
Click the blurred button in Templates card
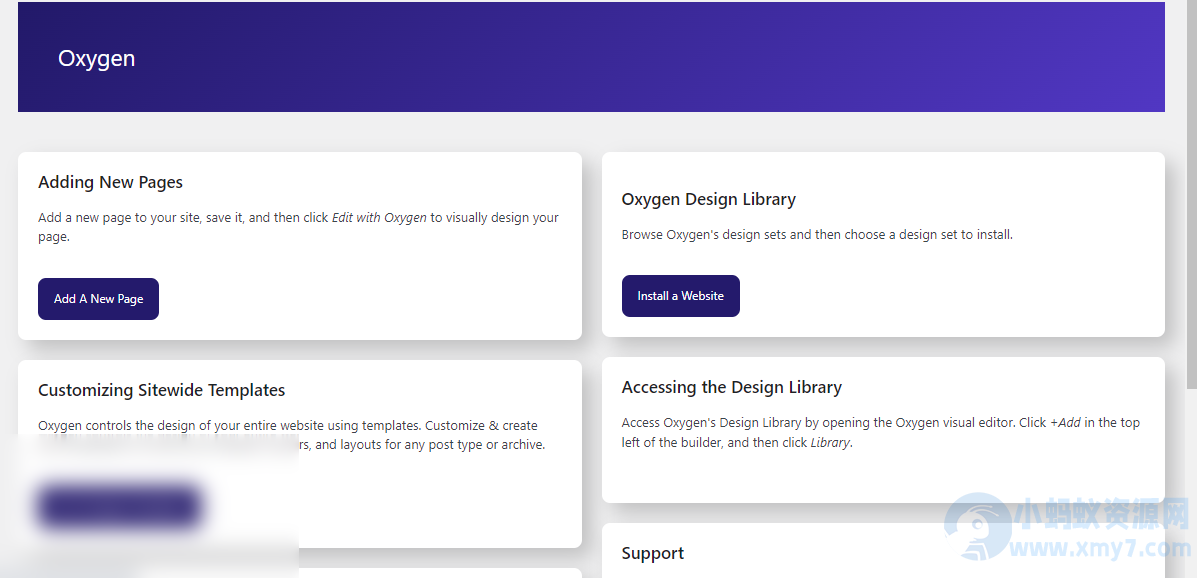[x=119, y=506]
